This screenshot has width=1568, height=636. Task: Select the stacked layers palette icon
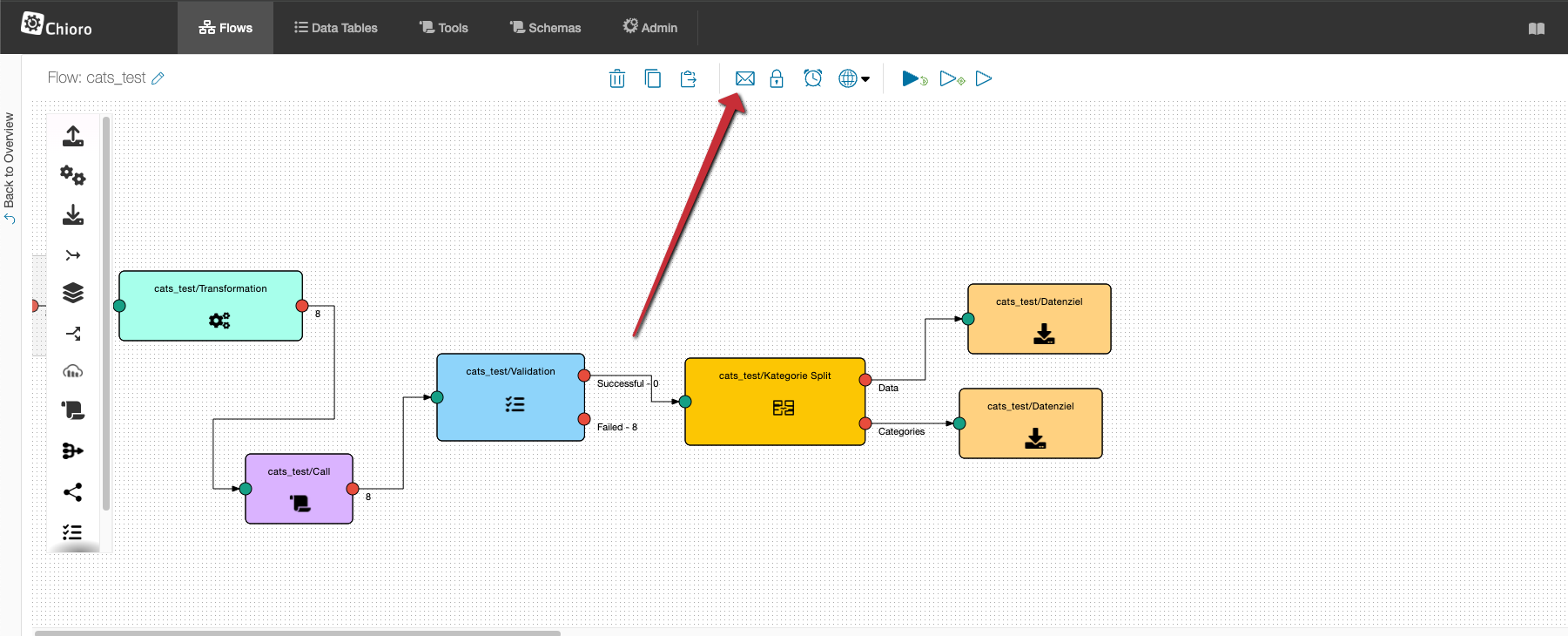(x=73, y=293)
